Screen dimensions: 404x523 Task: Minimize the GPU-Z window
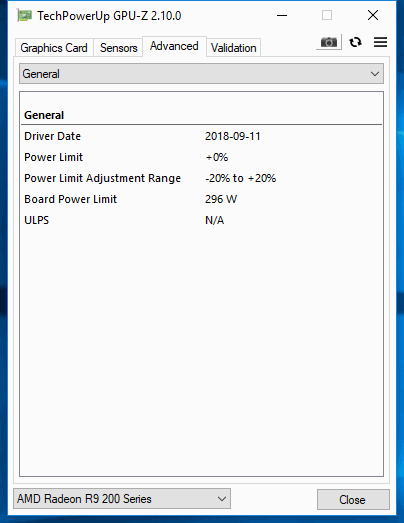[x=282, y=15]
